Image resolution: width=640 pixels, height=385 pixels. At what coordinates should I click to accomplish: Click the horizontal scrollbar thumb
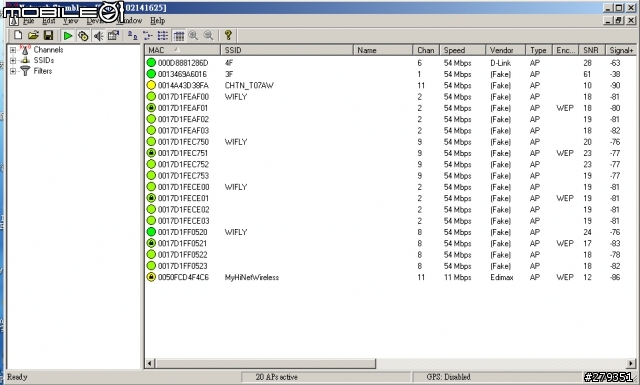265,363
